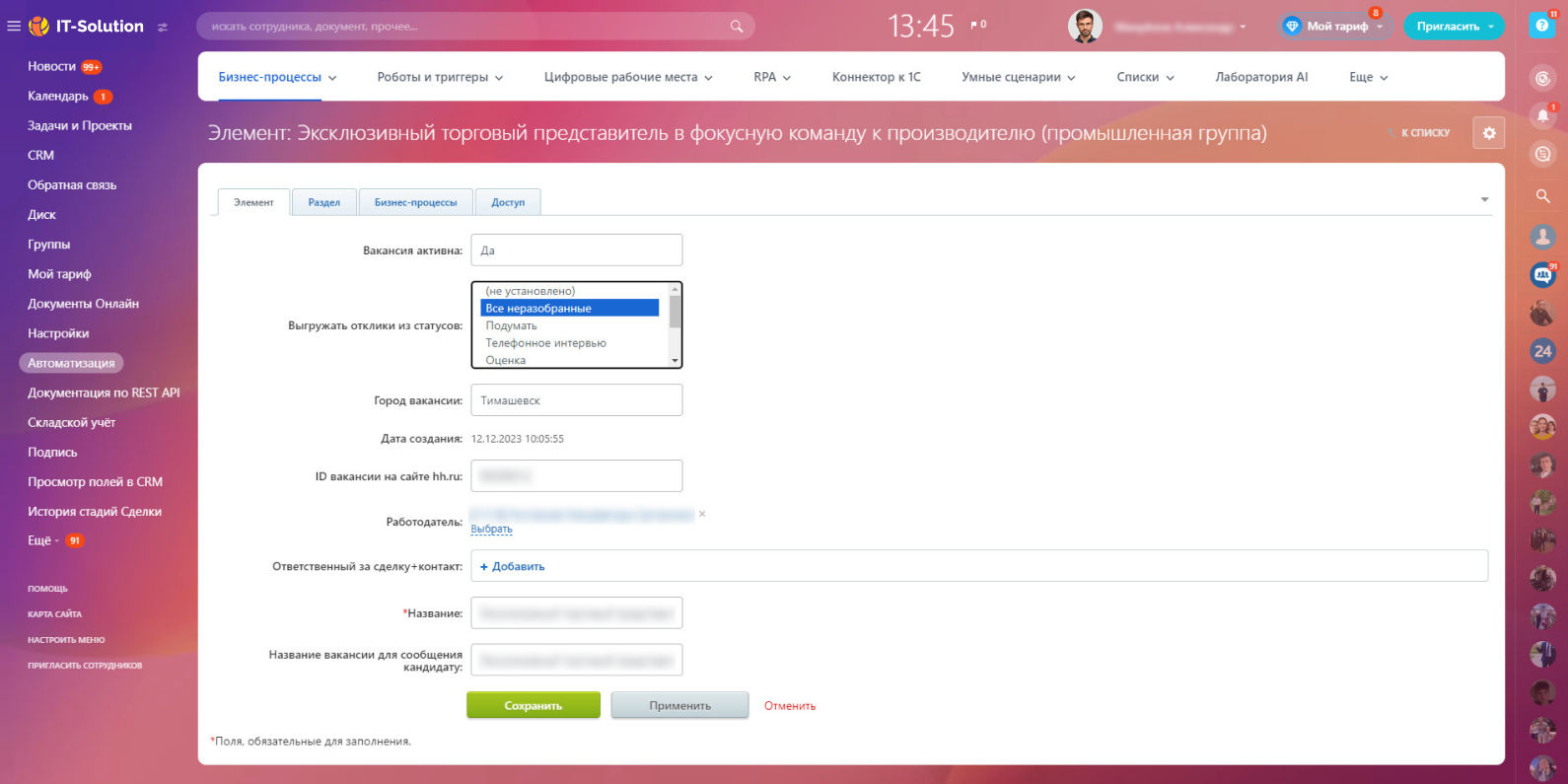Collapse the form with the small arrow at right
Image resolution: width=1568 pixels, height=784 pixels.
coord(1484,200)
